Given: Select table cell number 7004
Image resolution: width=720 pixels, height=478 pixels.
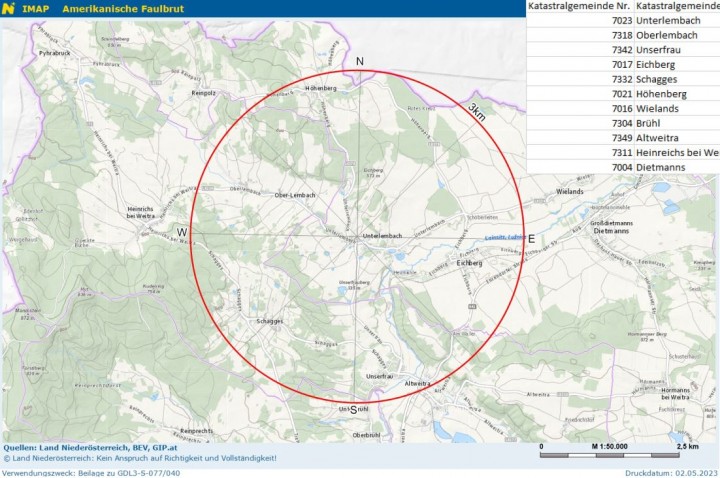Looking at the screenshot, I should (x=622, y=168).
